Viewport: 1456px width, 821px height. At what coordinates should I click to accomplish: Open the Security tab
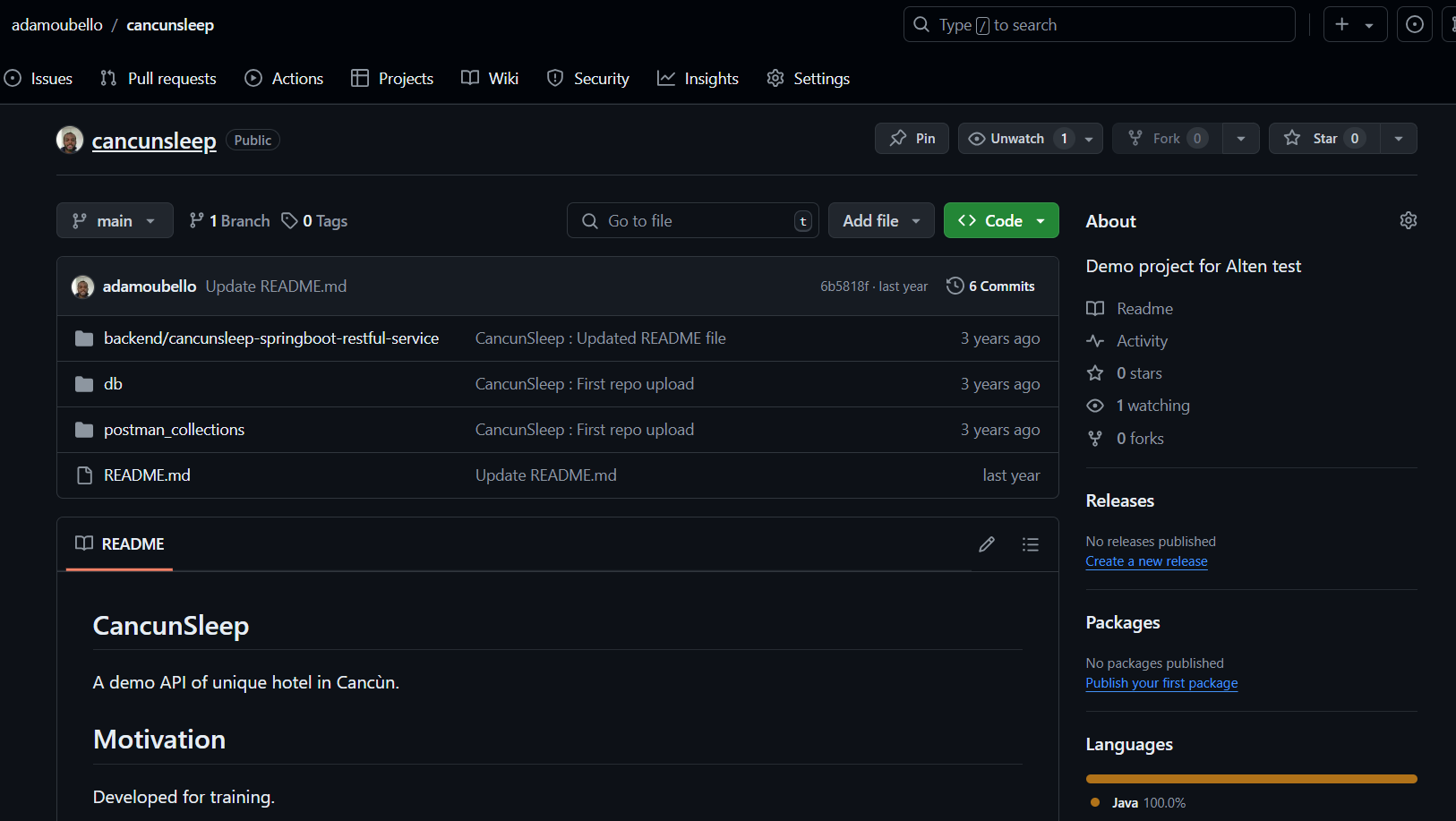[x=588, y=79]
